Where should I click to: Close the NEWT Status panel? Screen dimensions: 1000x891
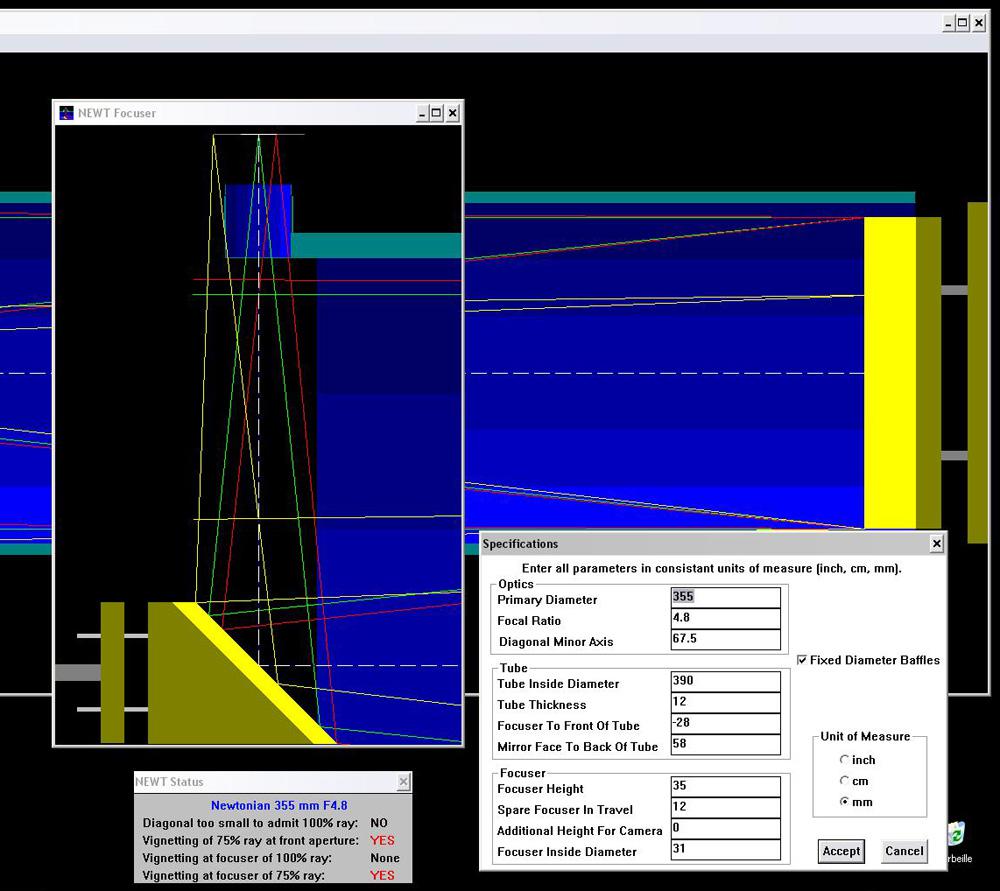[x=403, y=782]
